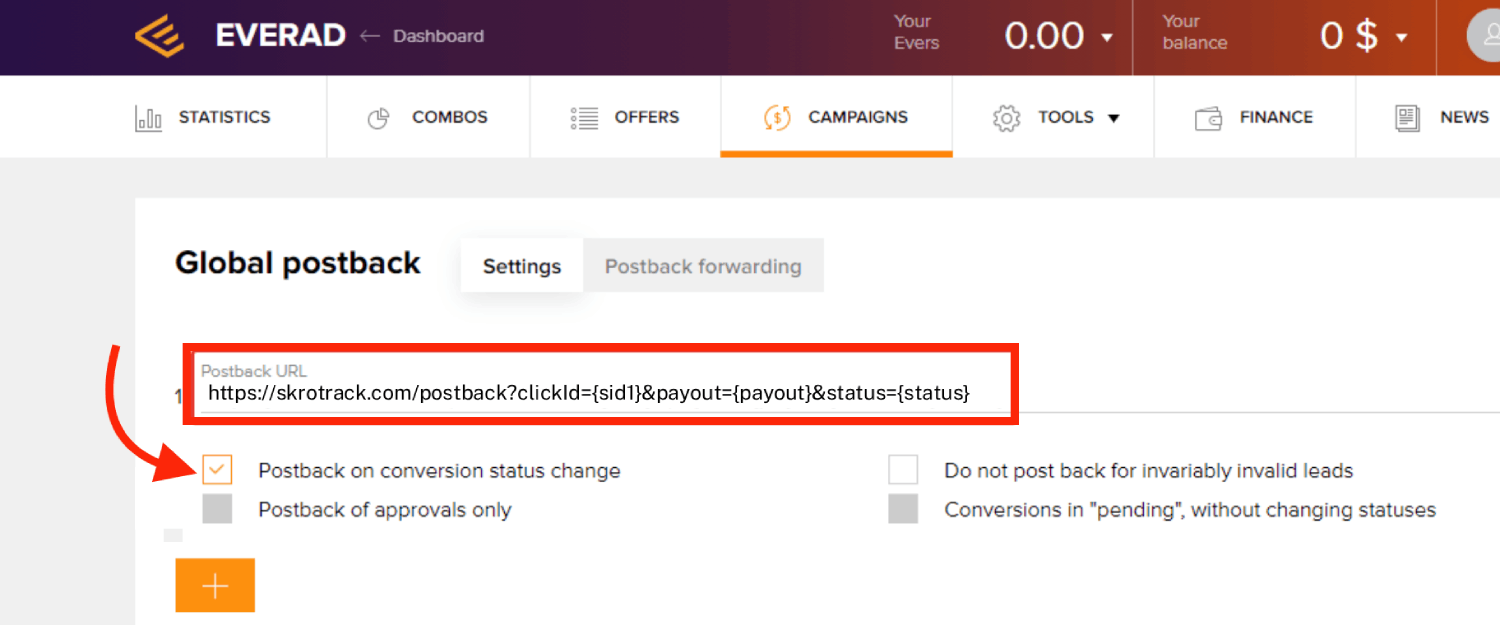Click the 0 $ balance amount
The image size is (1500, 625).
pos(1349,37)
